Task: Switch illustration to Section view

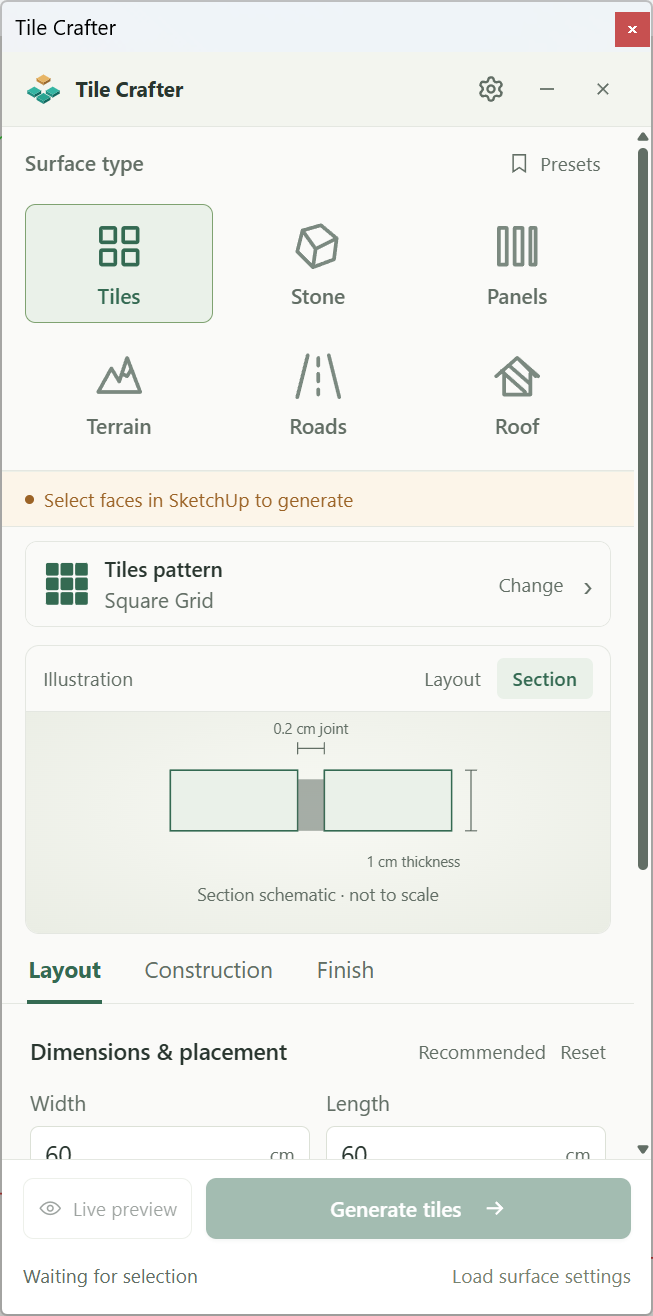Action: (x=544, y=679)
